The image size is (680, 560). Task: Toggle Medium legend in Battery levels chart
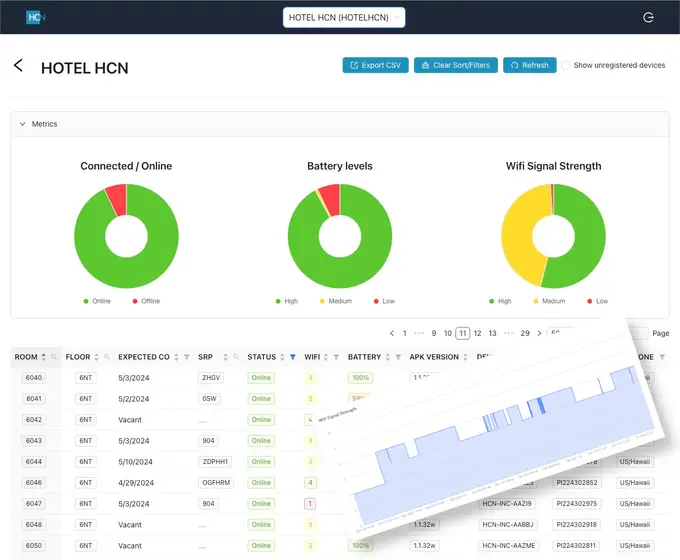coord(336,301)
